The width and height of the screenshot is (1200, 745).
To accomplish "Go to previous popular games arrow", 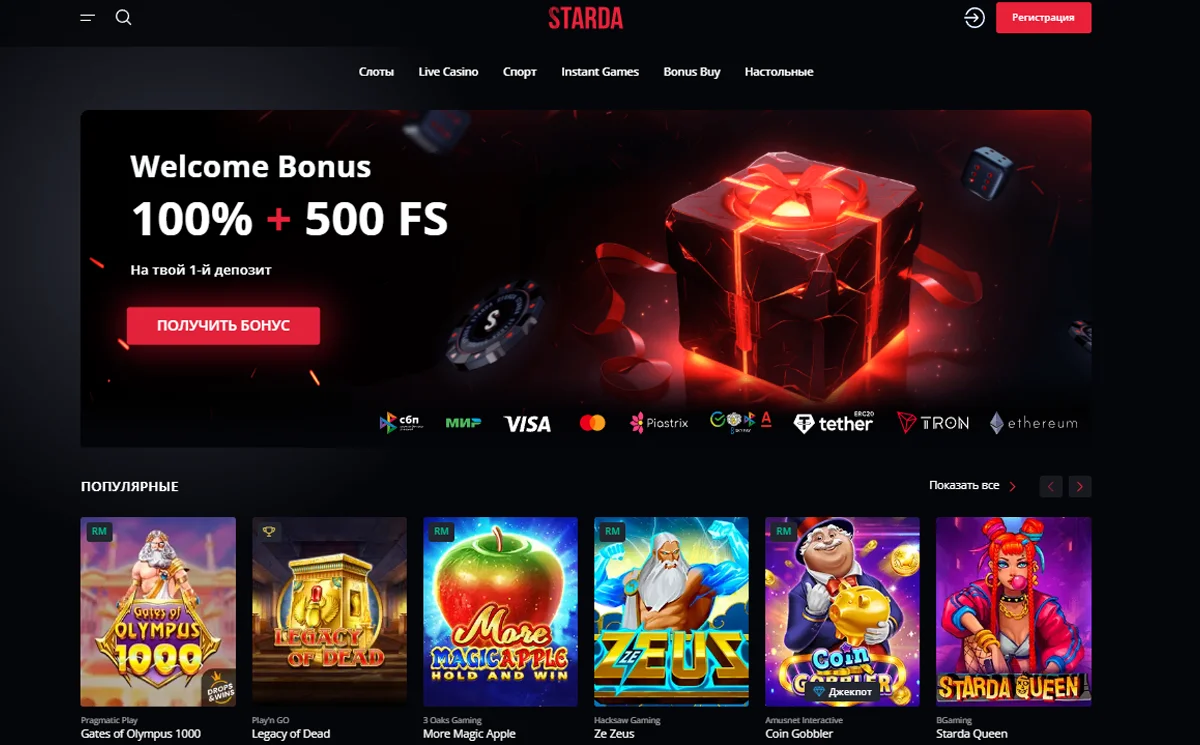I will [x=1051, y=487].
